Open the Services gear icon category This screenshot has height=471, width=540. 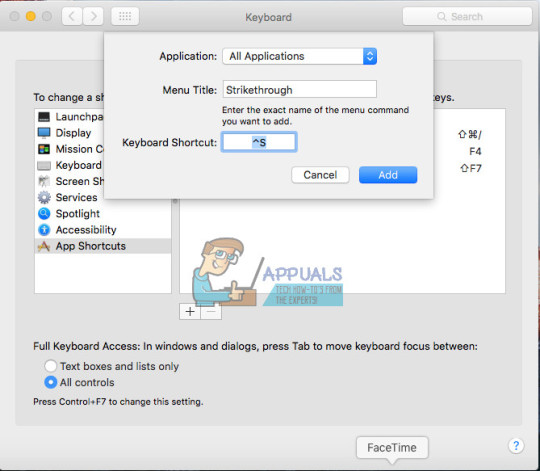[x=44, y=197]
